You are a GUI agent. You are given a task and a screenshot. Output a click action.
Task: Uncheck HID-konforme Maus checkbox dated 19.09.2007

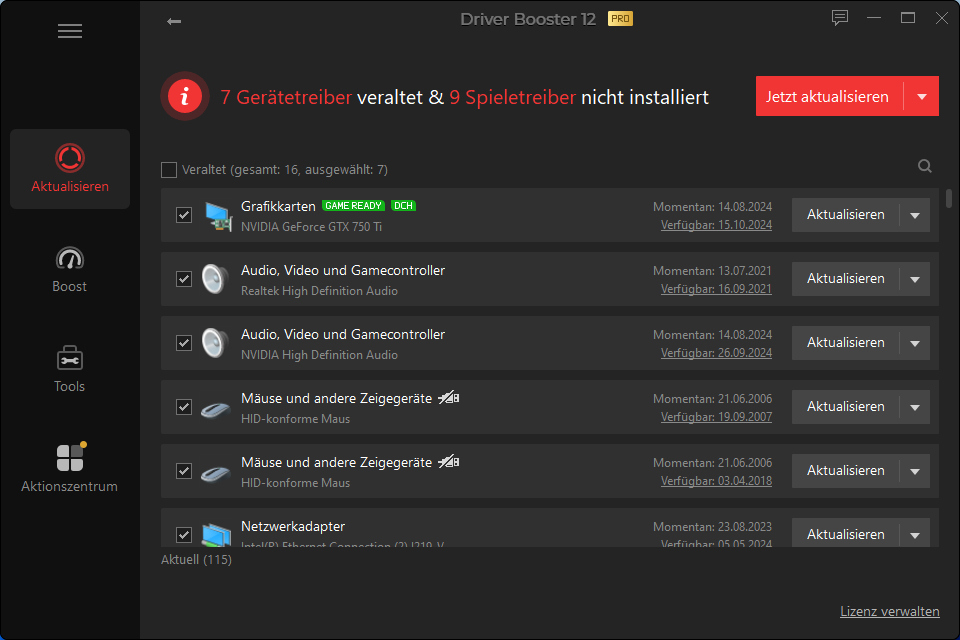pos(184,407)
